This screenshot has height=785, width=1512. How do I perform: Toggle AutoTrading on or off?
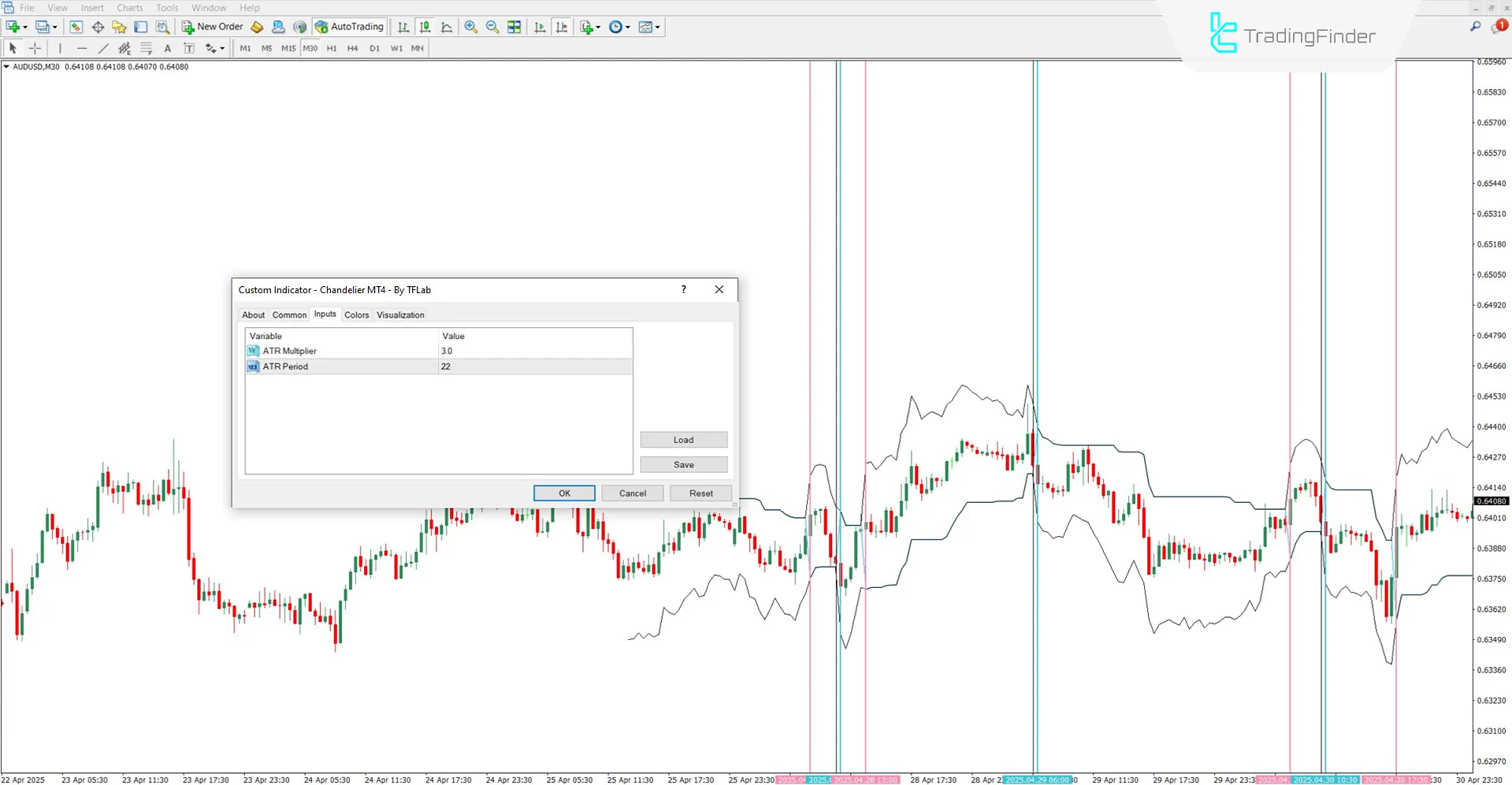pyautogui.click(x=349, y=26)
